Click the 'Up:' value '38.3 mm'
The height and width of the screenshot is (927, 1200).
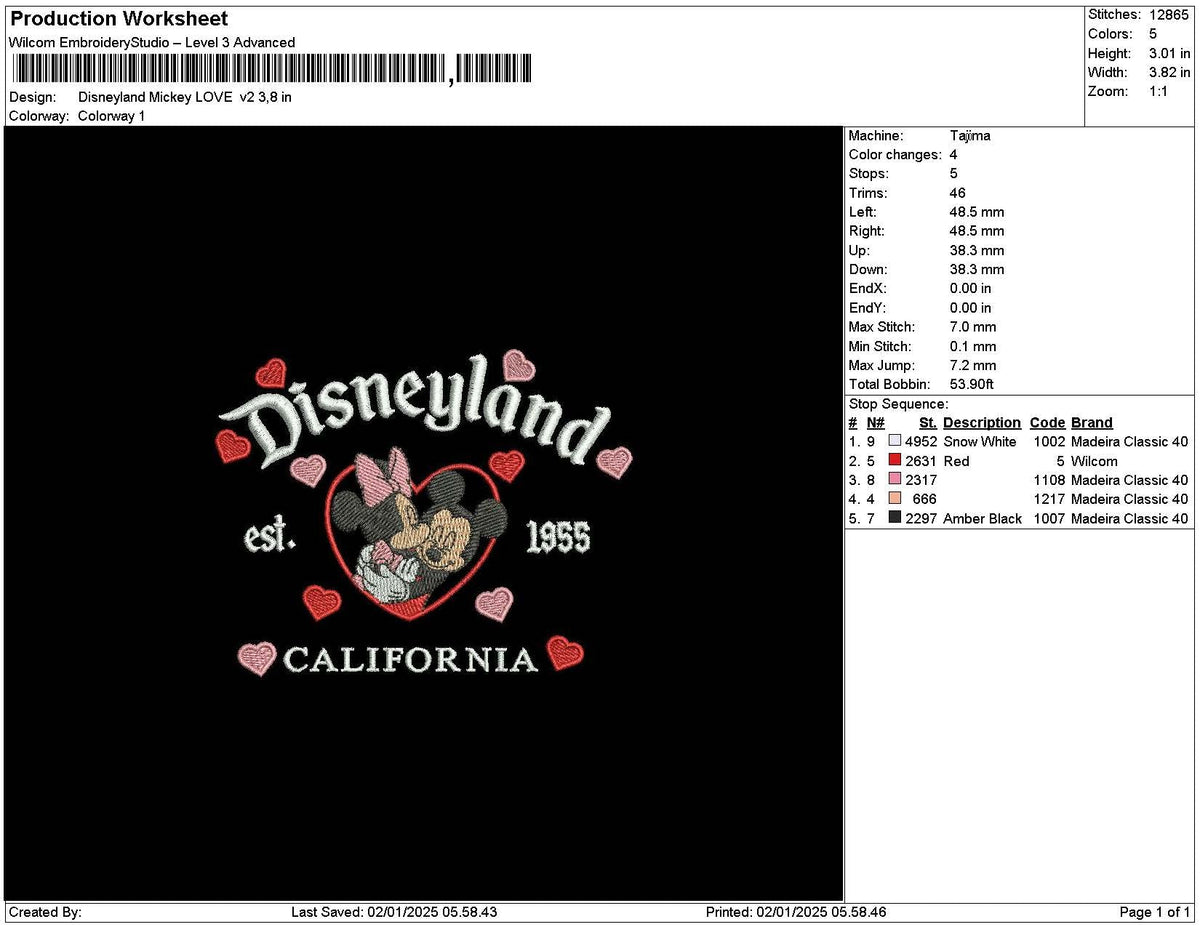(977, 250)
